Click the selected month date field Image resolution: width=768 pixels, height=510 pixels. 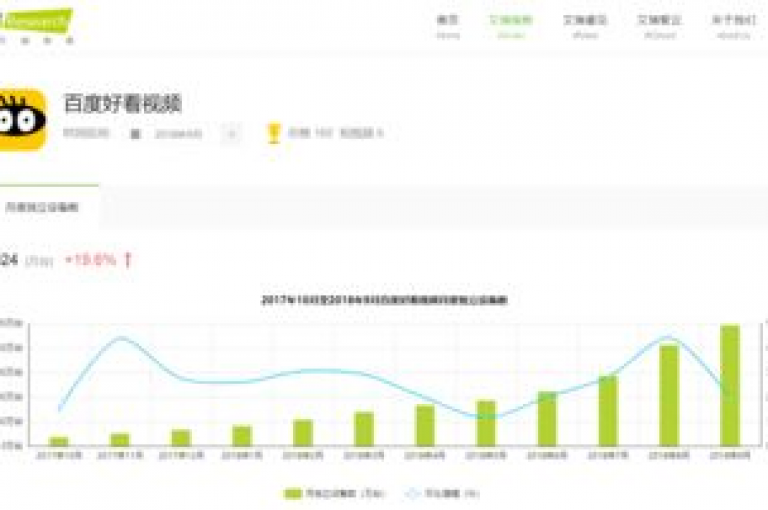[x=178, y=133]
